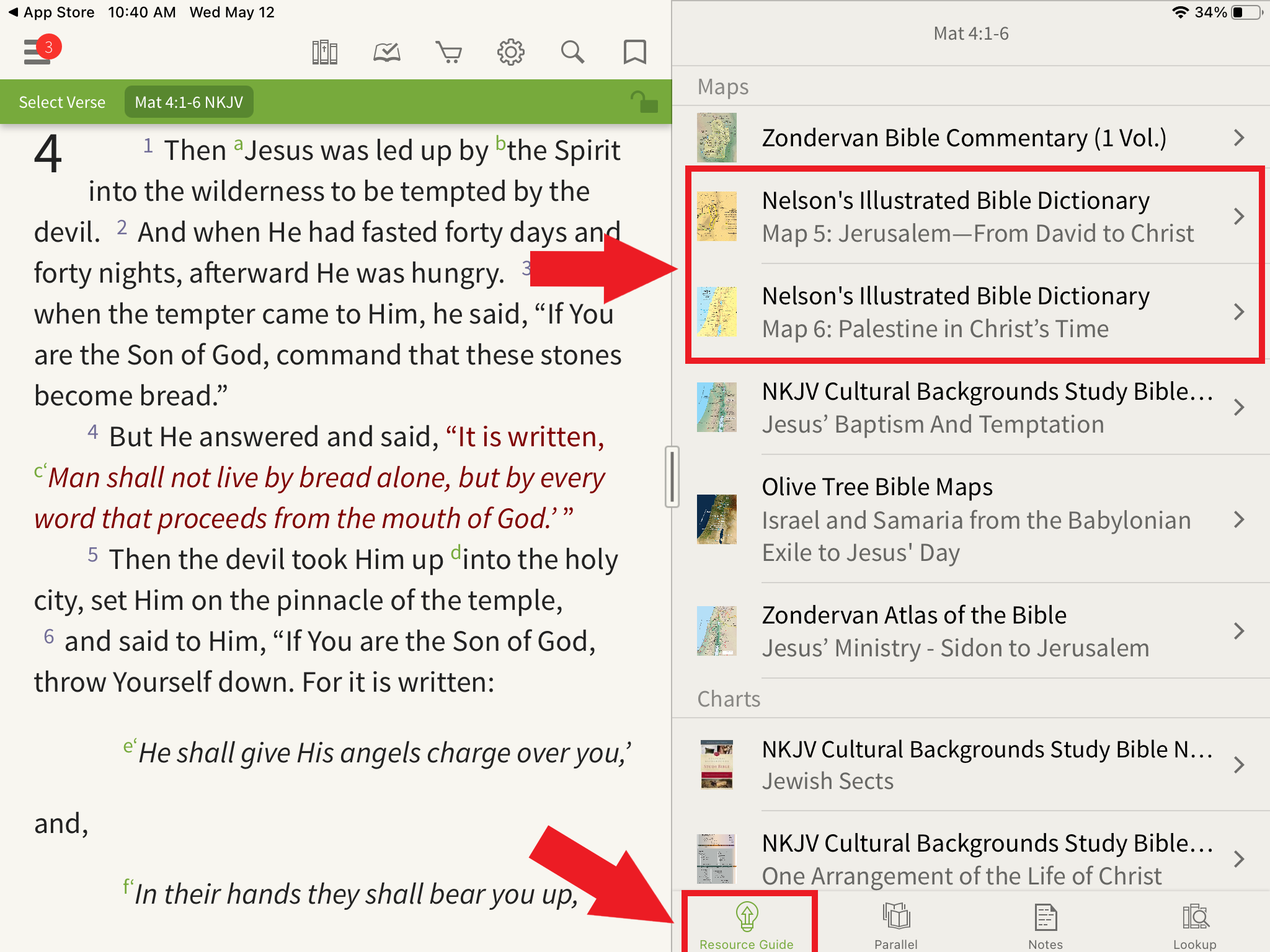Open Zondervan Bible Commentary (1 Vol.) map thumbnail
Screen dimensions: 1270x952
tap(717, 138)
